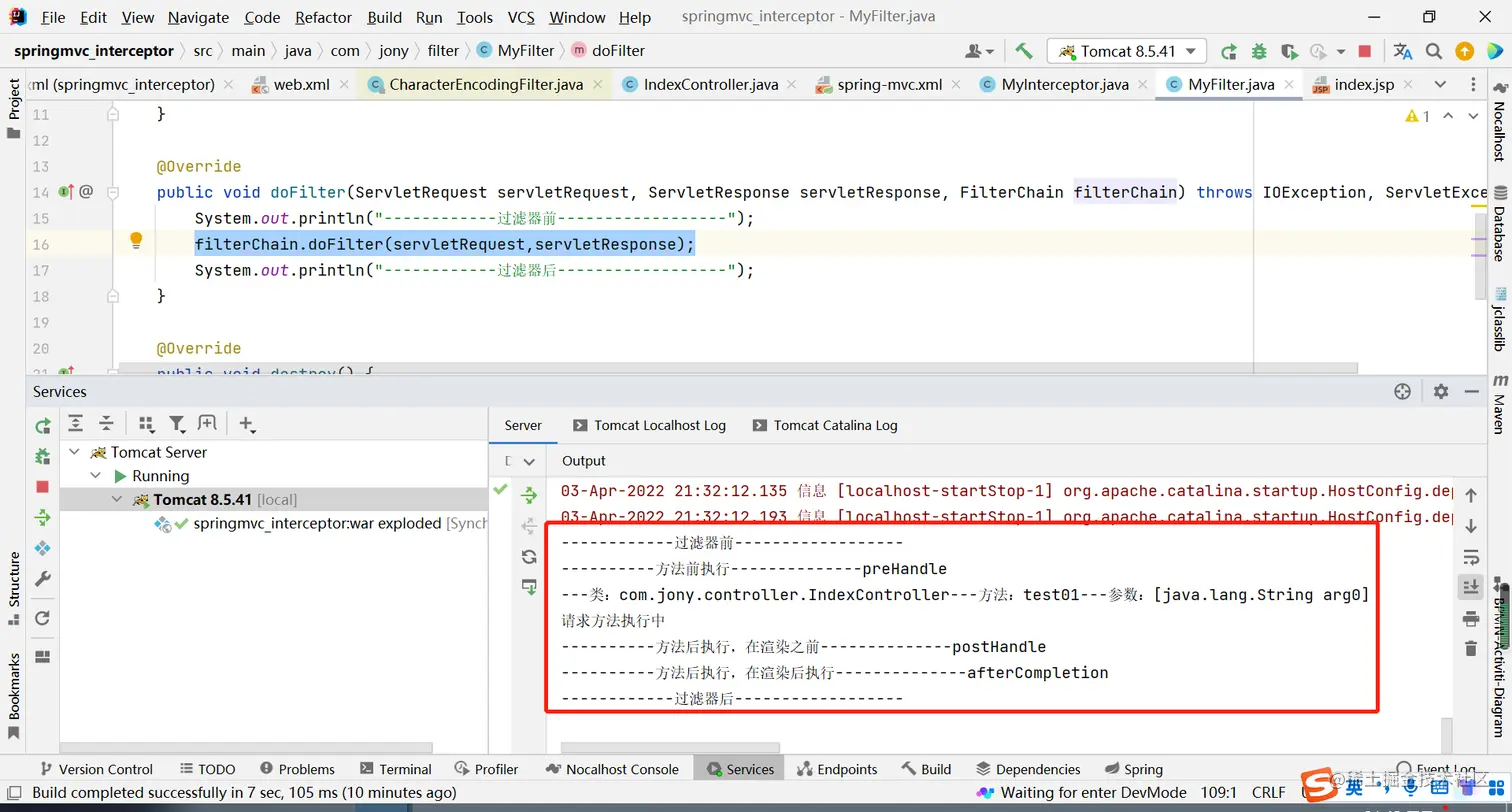
Task: Open Search Everywhere magnifier icon
Action: (x=1433, y=51)
